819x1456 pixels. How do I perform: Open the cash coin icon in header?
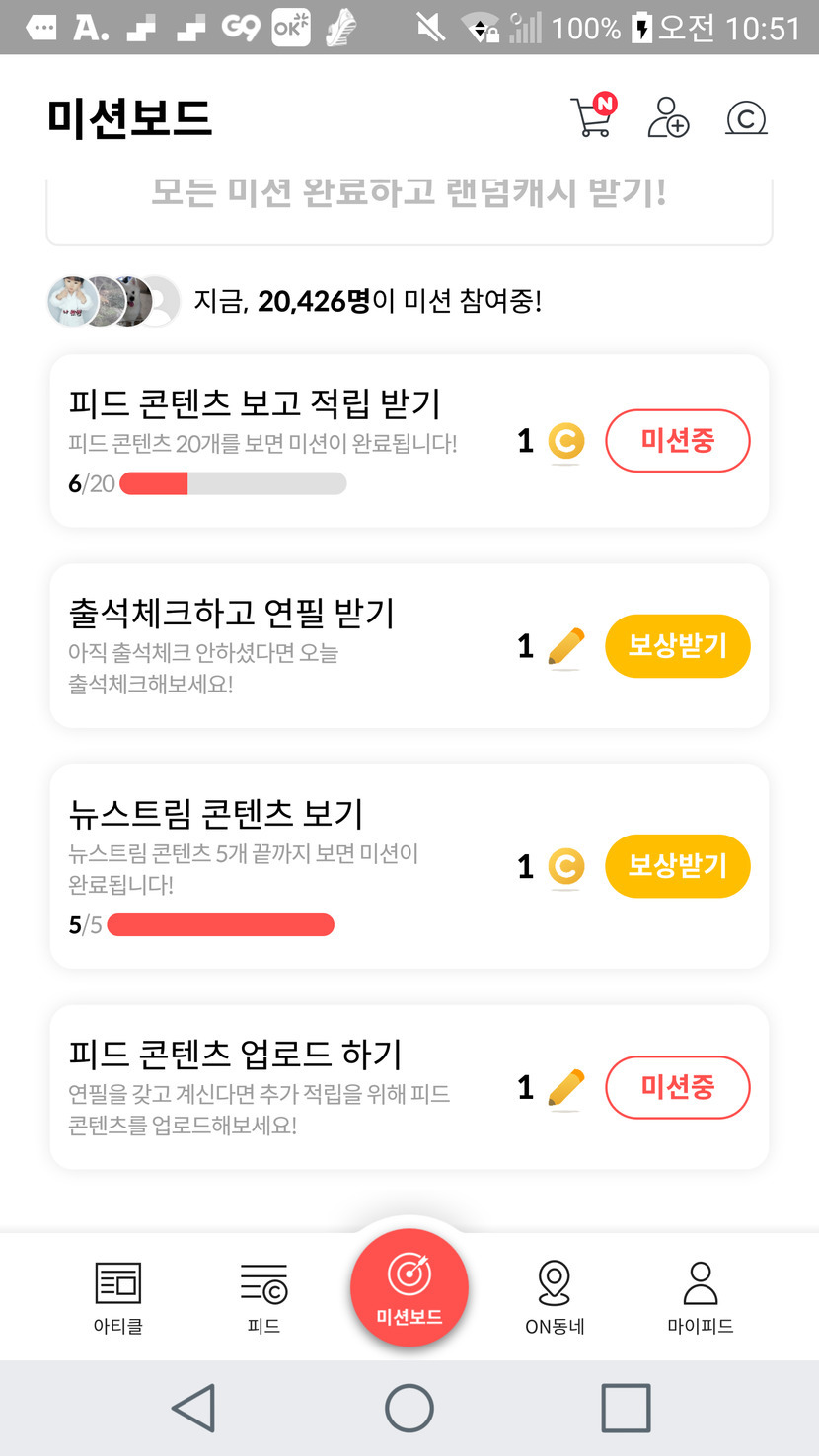(746, 118)
